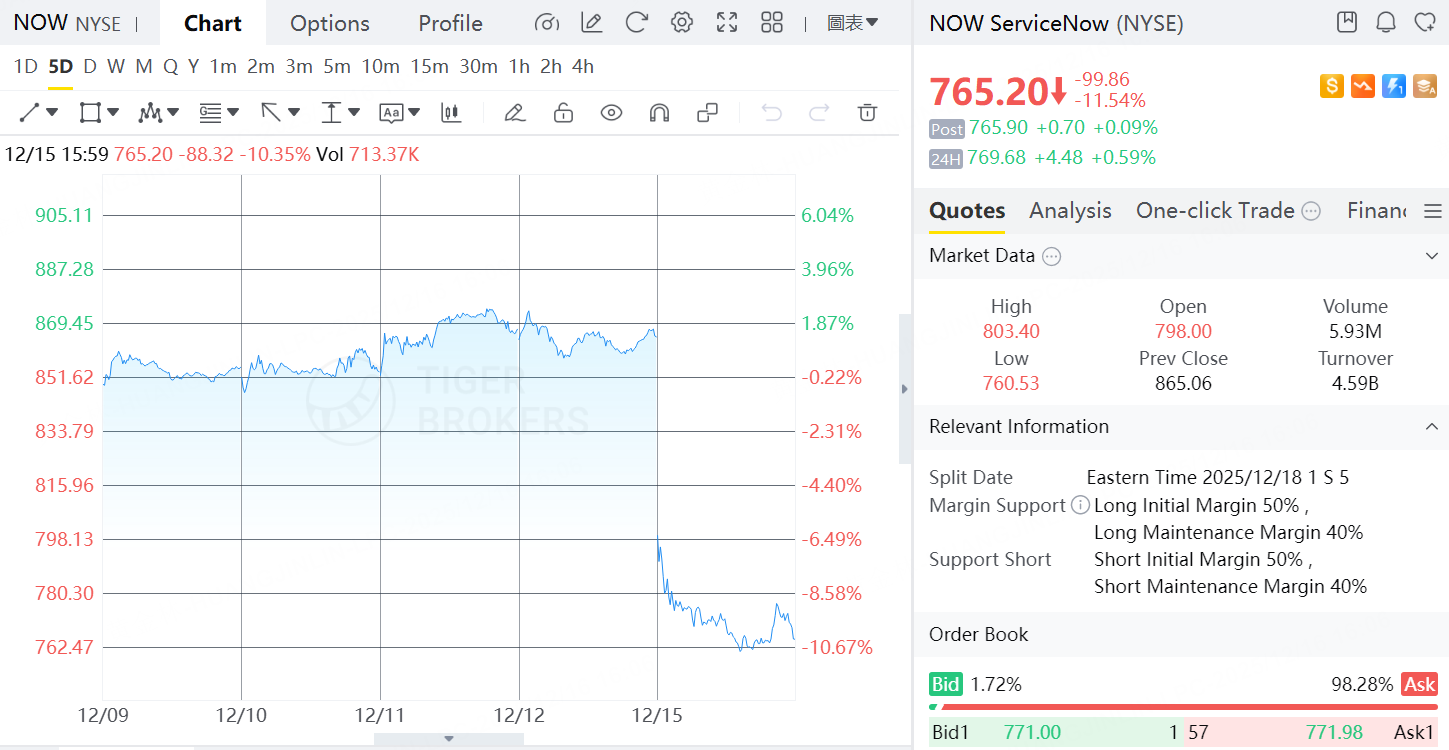Click the bid/ask ratio bar

[x=1183, y=706]
